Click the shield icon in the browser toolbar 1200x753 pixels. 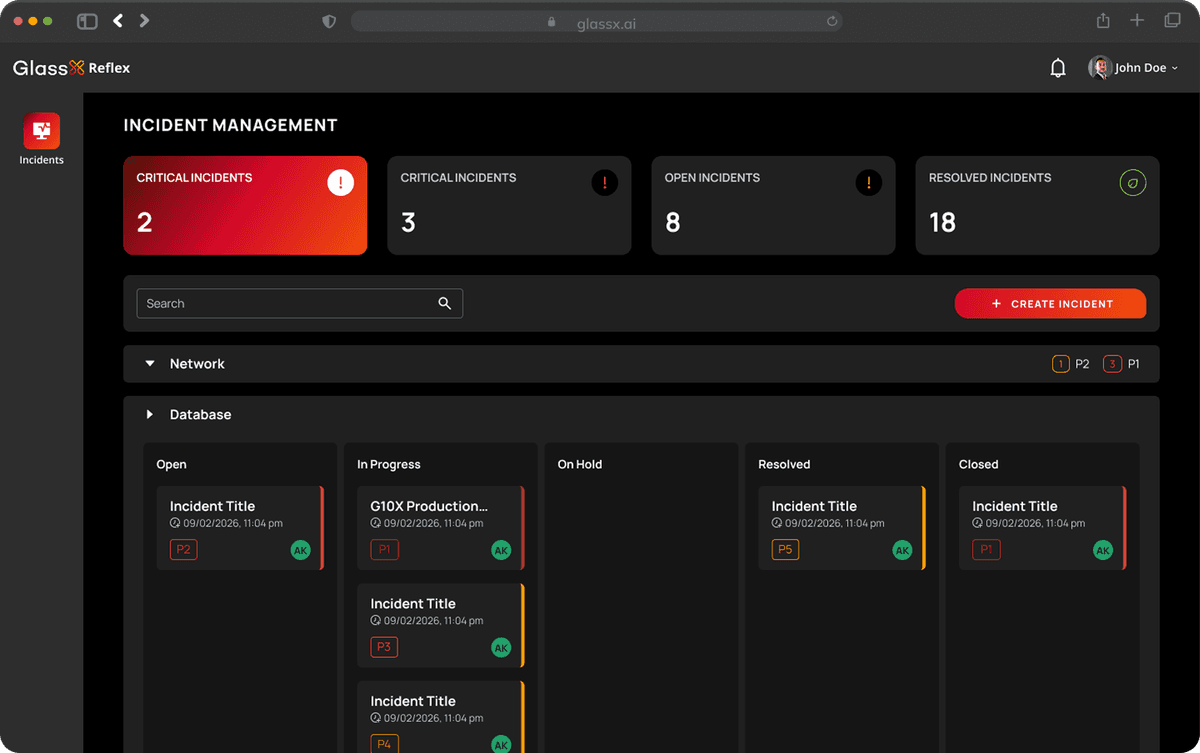pyautogui.click(x=328, y=20)
